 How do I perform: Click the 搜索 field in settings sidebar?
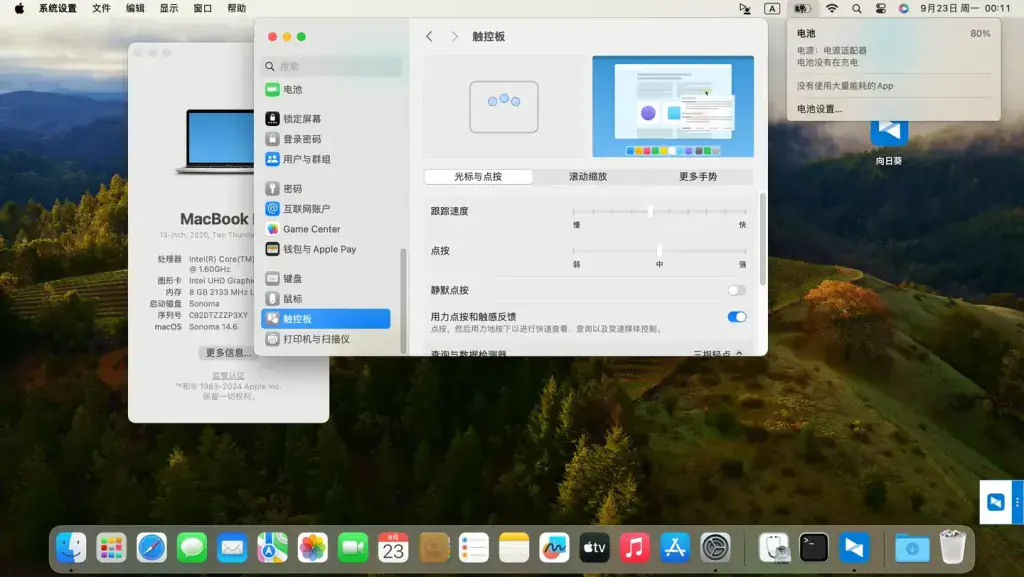pyautogui.click(x=333, y=66)
